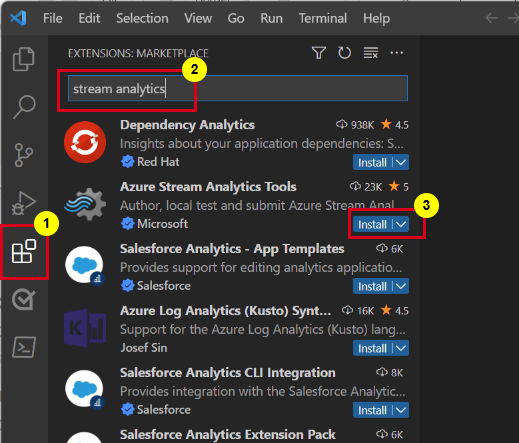Open the Dependency Analytics extension title
This screenshot has width=519, height=443.
(187, 125)
